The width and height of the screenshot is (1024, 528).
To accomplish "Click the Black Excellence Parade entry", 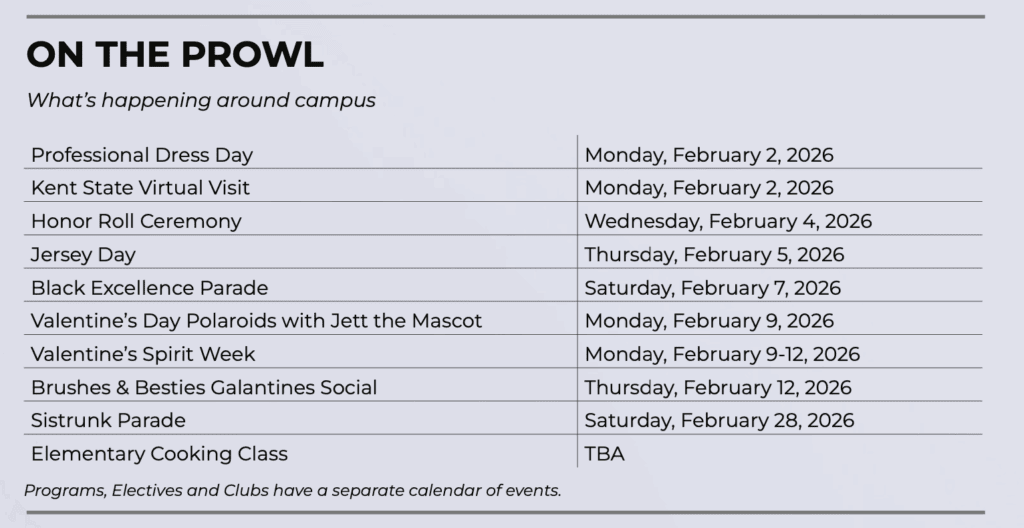I will pyautogui.click(x=150, y=288).
